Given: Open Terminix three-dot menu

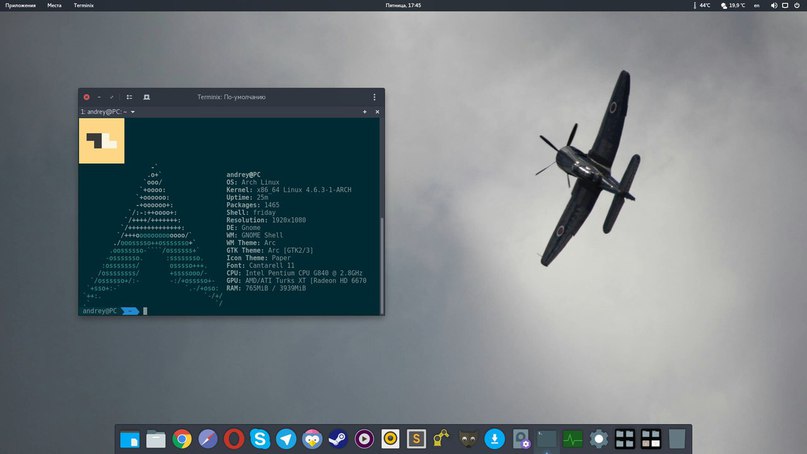Looking at the screenshot, I should 374,97.
